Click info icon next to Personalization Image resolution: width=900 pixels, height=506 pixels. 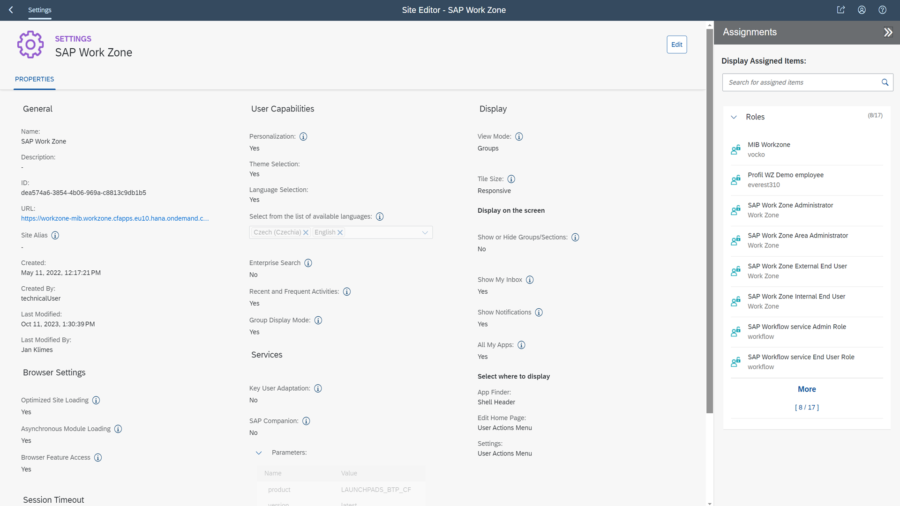click(x=303, y=136)
